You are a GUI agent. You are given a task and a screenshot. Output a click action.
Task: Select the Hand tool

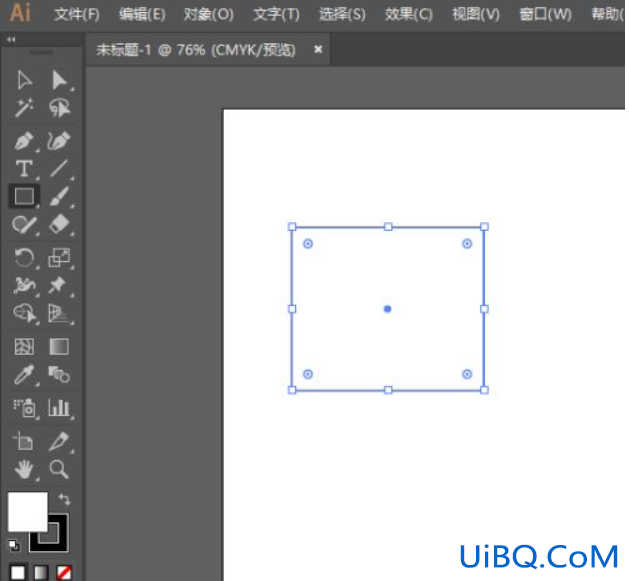click(x=24, y=469)
